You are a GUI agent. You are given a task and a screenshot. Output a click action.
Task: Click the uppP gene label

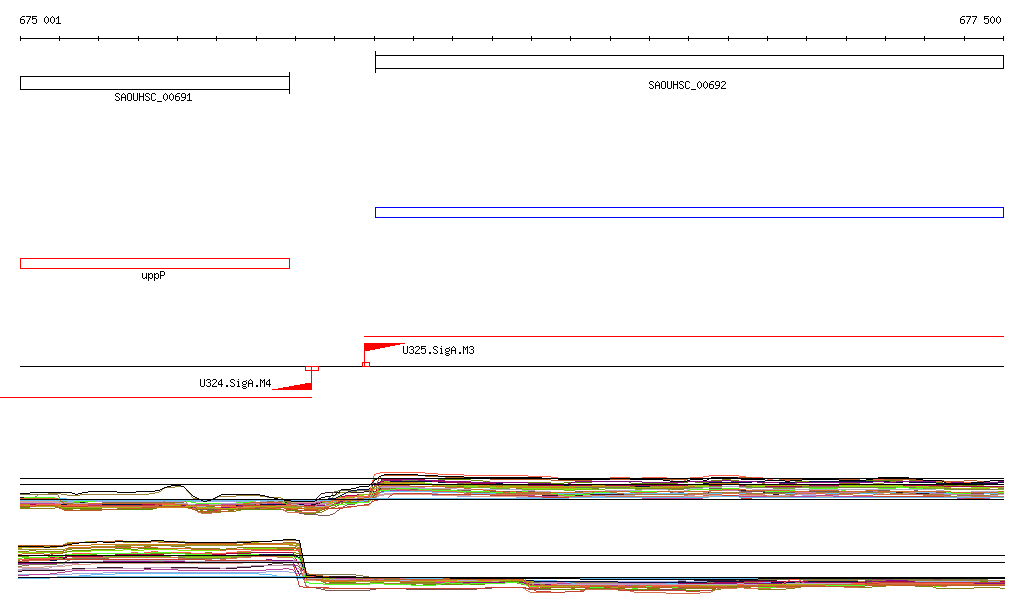153,275
